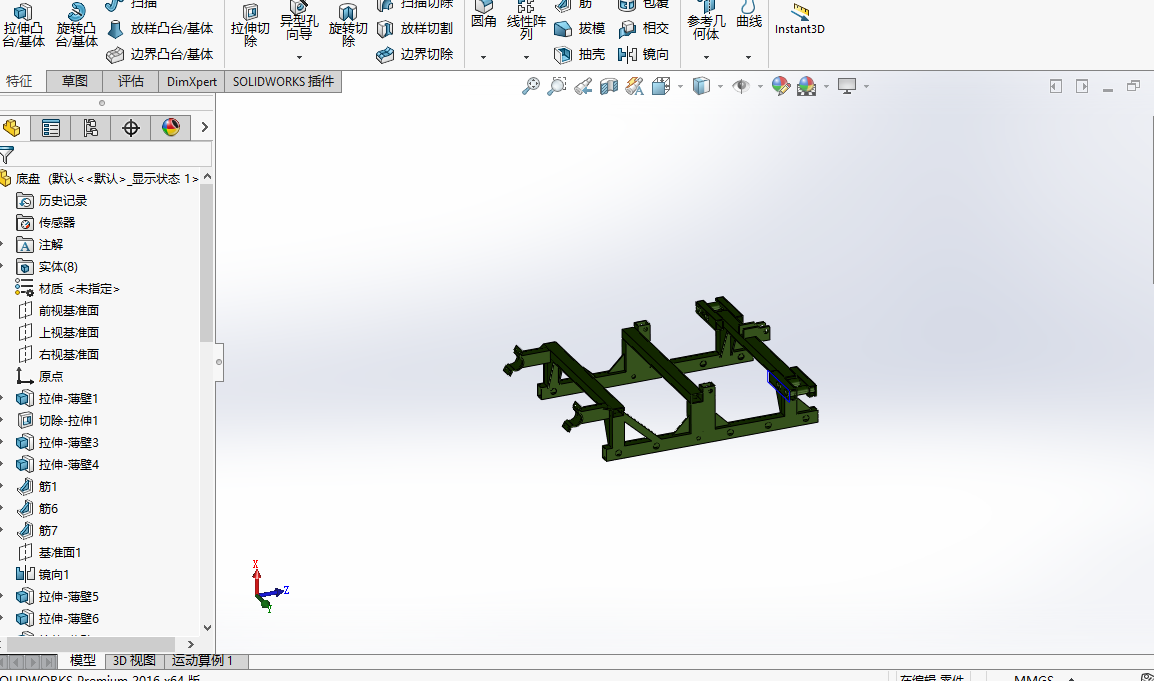Screen dimensions: 1154x681
Task: Select the 镜向 mirror tool in ribbon
Action: click(643, 54)
